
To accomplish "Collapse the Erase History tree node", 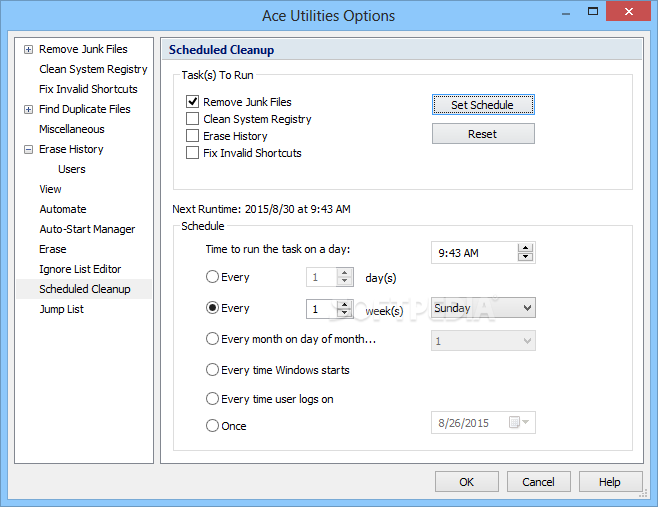I will 28,149.
